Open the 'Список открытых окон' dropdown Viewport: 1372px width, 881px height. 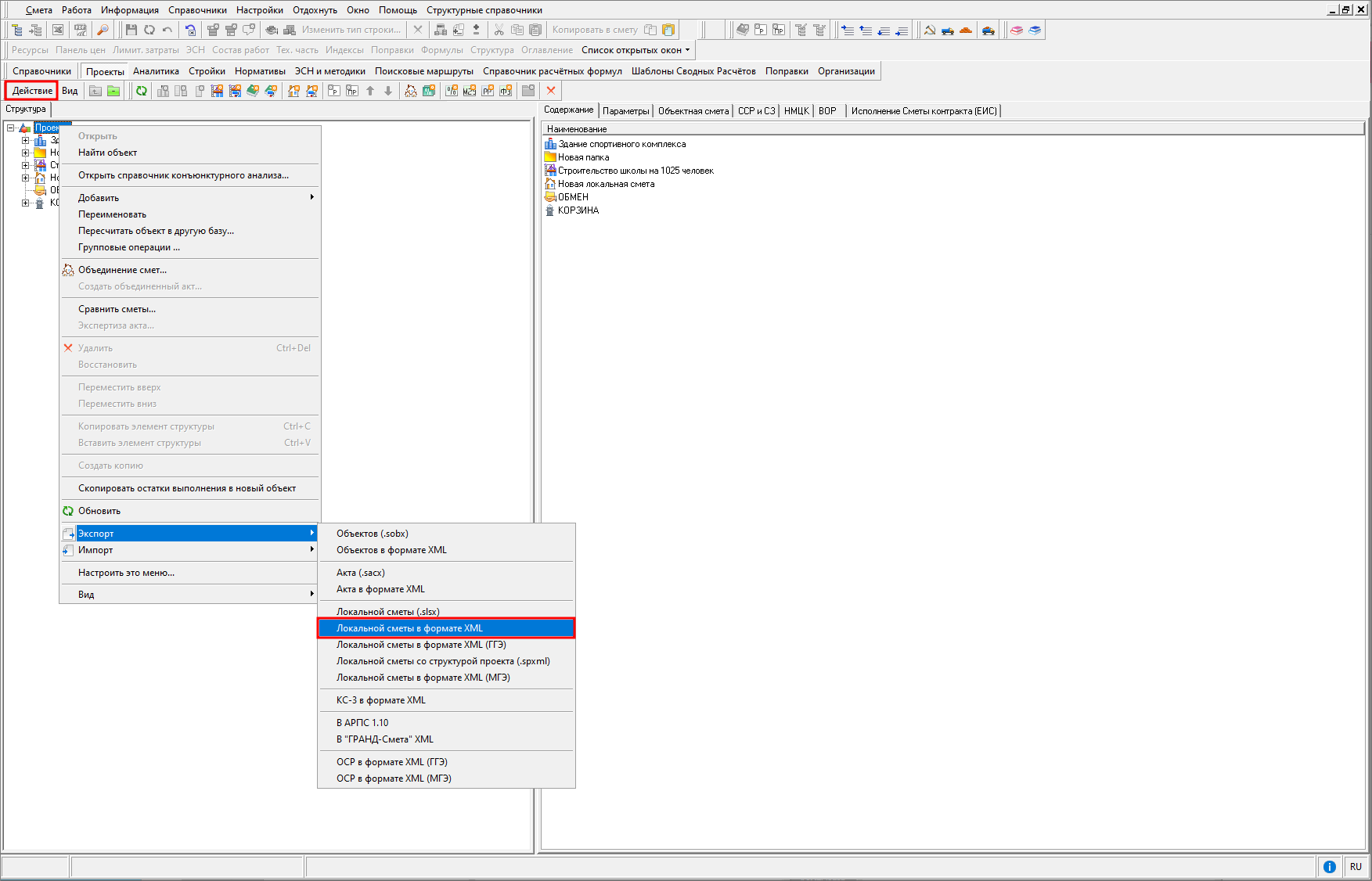pyautogui.click(x=636, y=50)
